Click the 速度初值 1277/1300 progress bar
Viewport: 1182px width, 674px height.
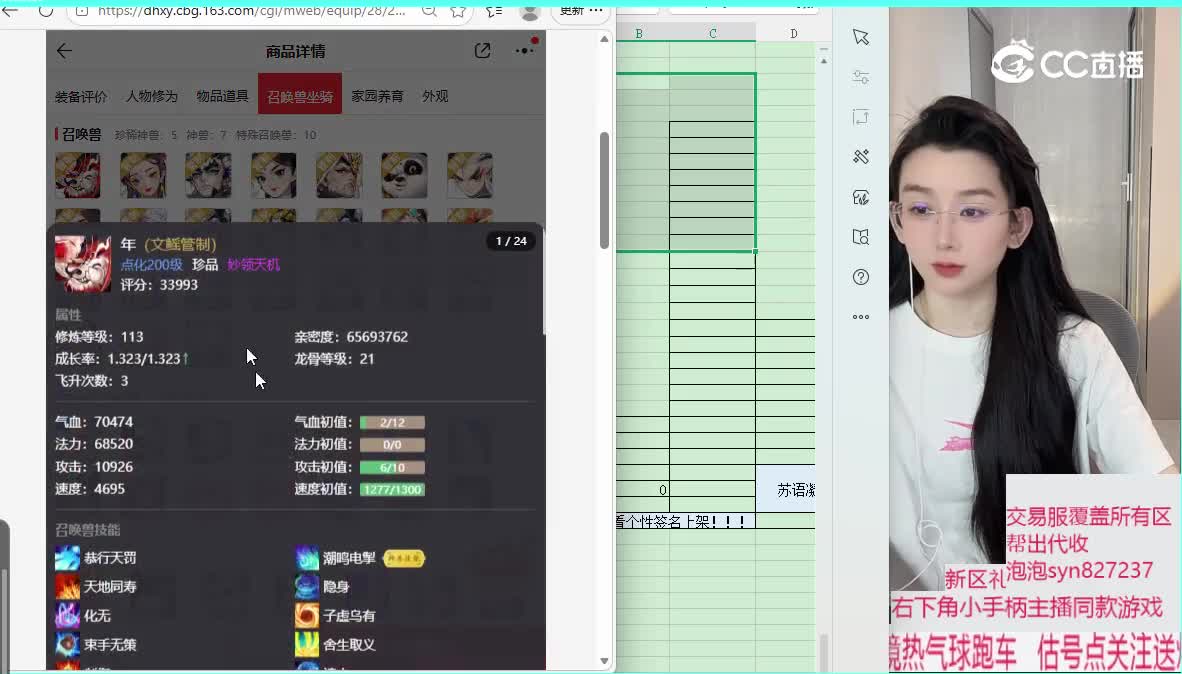point(392,489)
